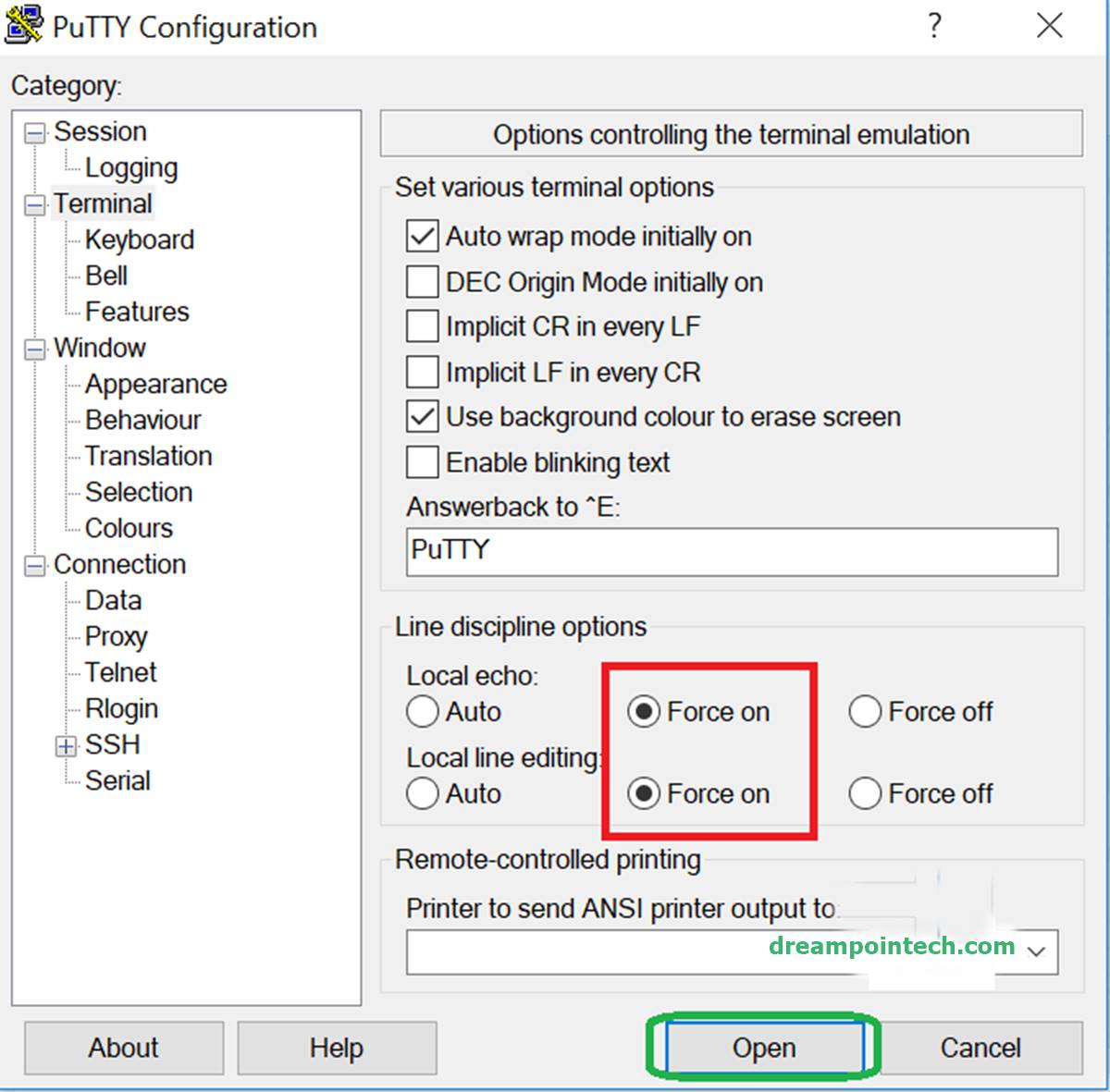Tick Implicit CR in every LF
This screenshot has width=1110, height=1092.
tap(423, 326)
